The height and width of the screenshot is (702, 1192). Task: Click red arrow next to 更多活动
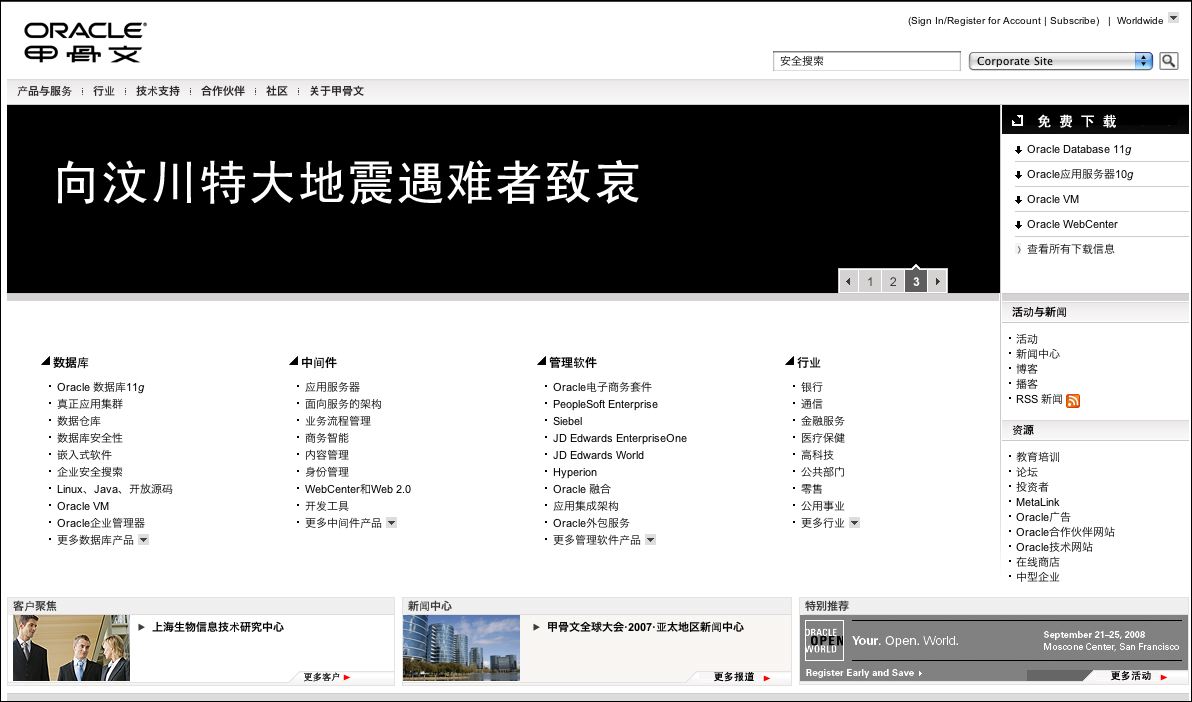tap(1163, 677)
